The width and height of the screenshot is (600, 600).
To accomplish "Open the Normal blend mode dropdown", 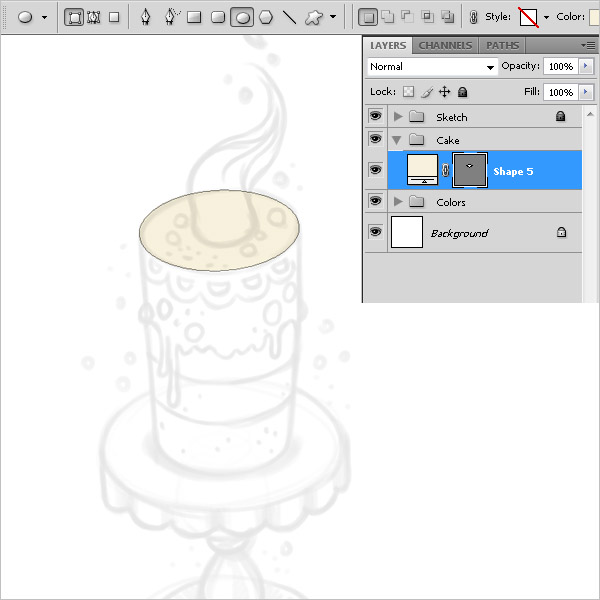I will coord(432,67).
